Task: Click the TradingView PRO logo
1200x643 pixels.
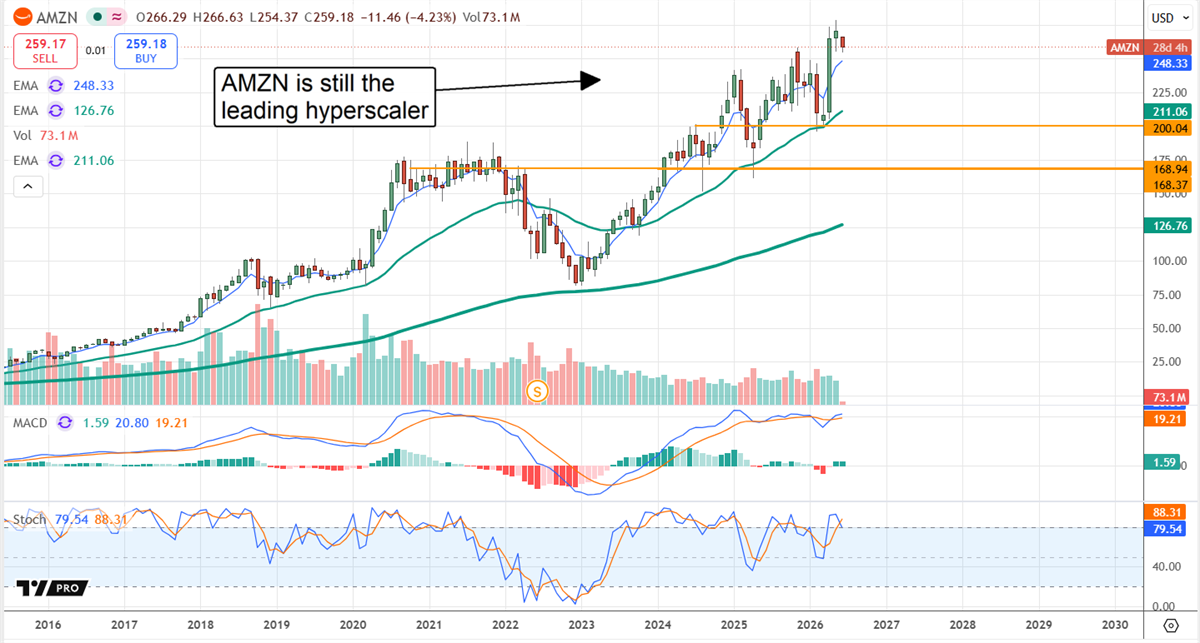Action: coord(52,588)
